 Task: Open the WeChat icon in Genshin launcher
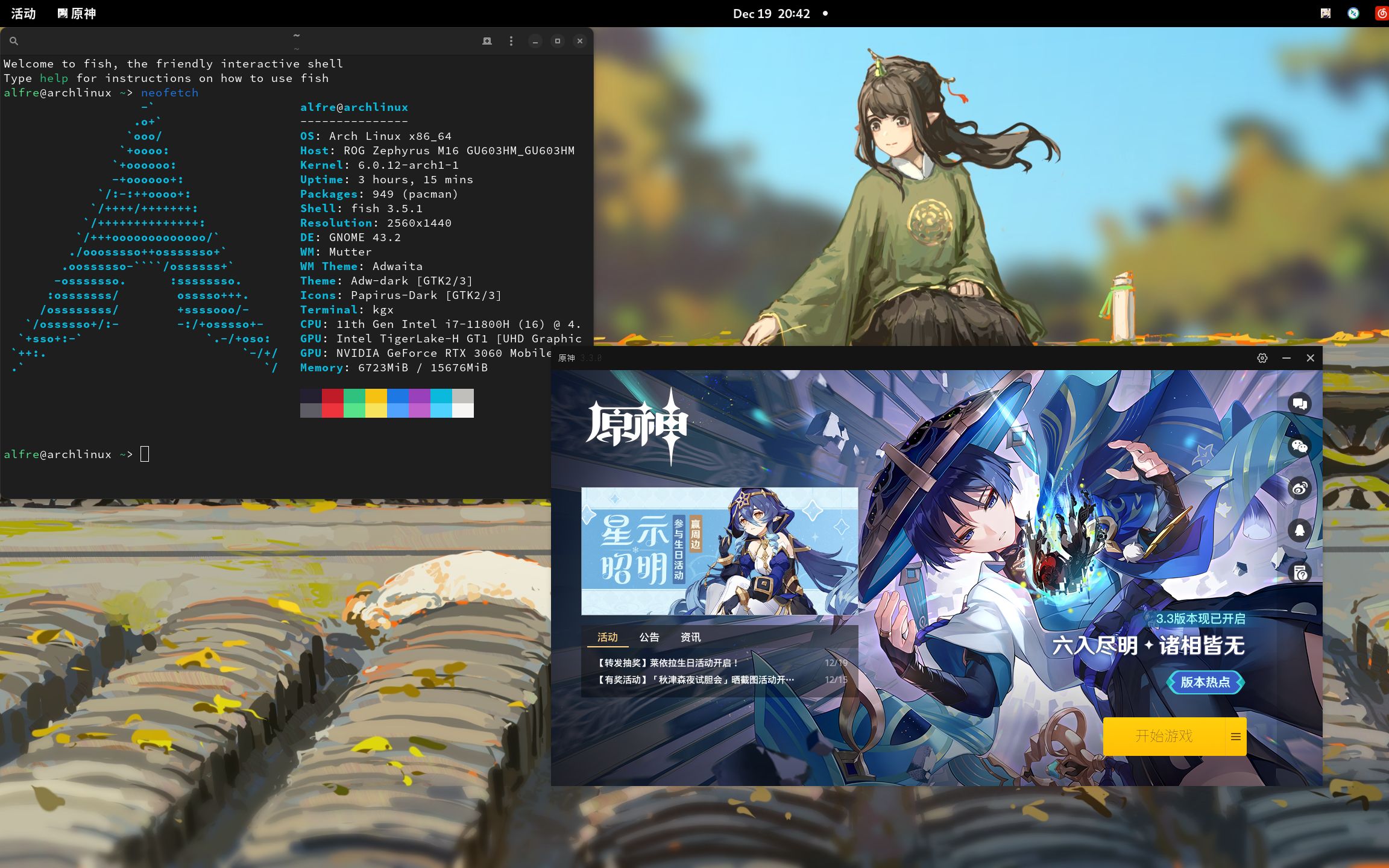point(1300,446)
